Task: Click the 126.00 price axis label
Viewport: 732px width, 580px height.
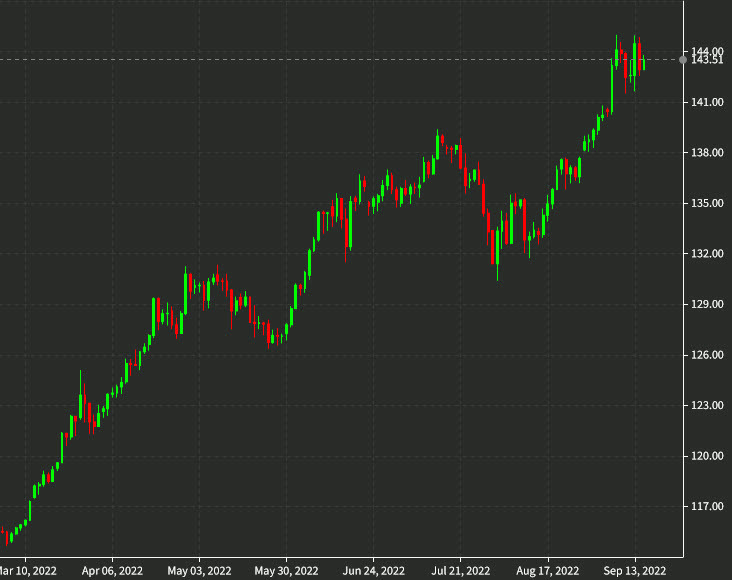Action: coord(707,355)
